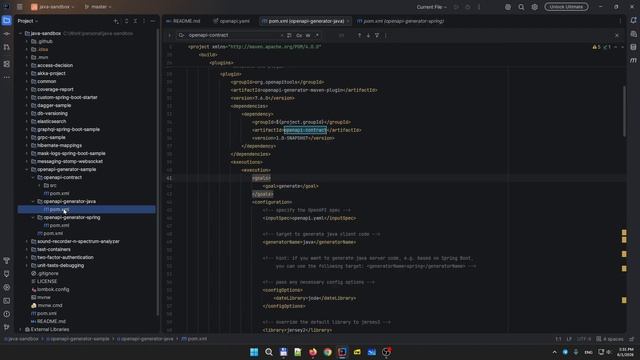Switch to openapi.yaml tab
Screen dimensions: 640x360
231,21
